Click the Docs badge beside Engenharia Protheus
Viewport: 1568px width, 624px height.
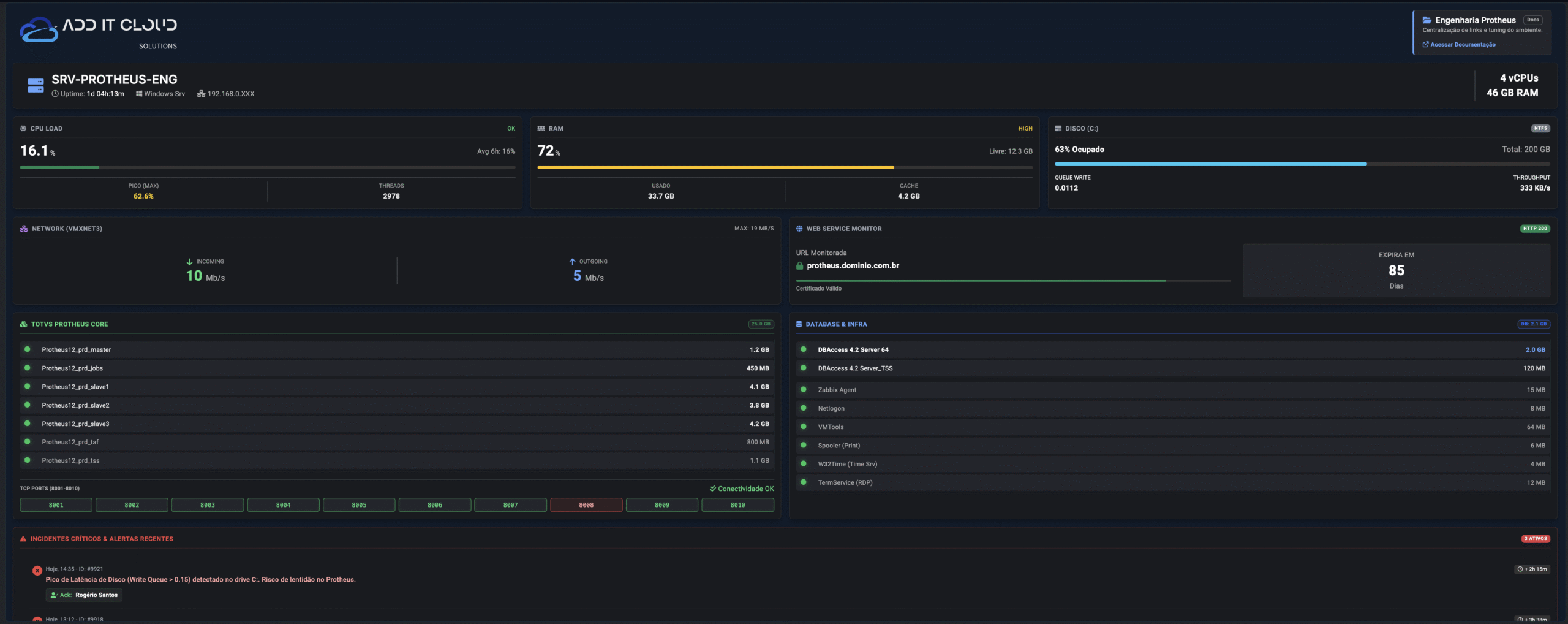[1532, 20]
